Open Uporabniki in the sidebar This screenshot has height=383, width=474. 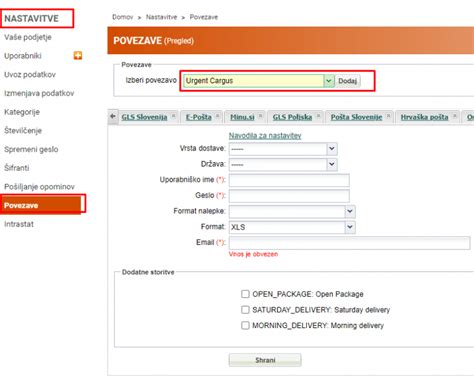(23, 56)
